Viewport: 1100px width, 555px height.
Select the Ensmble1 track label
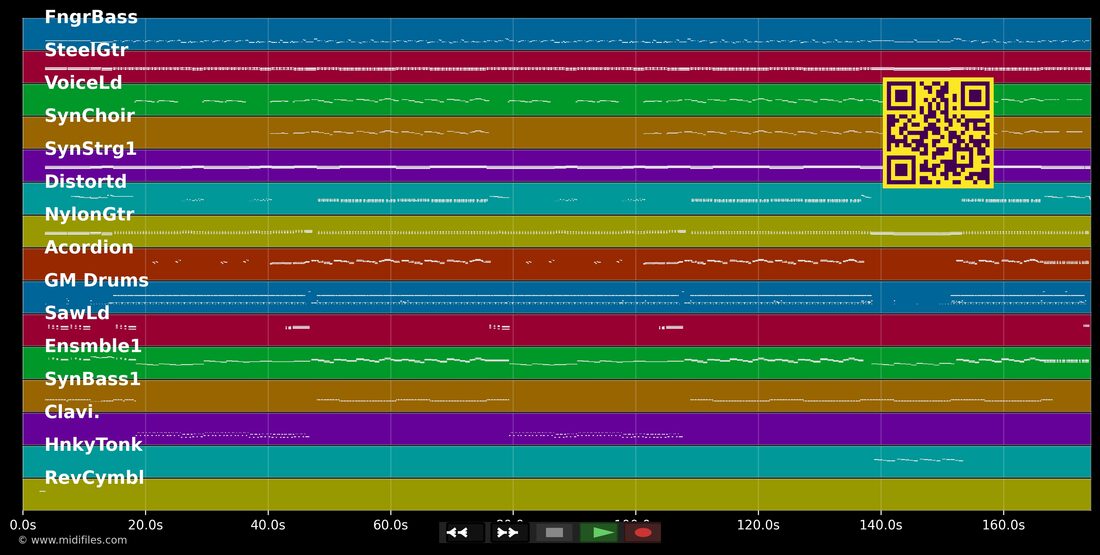(93, 346)
